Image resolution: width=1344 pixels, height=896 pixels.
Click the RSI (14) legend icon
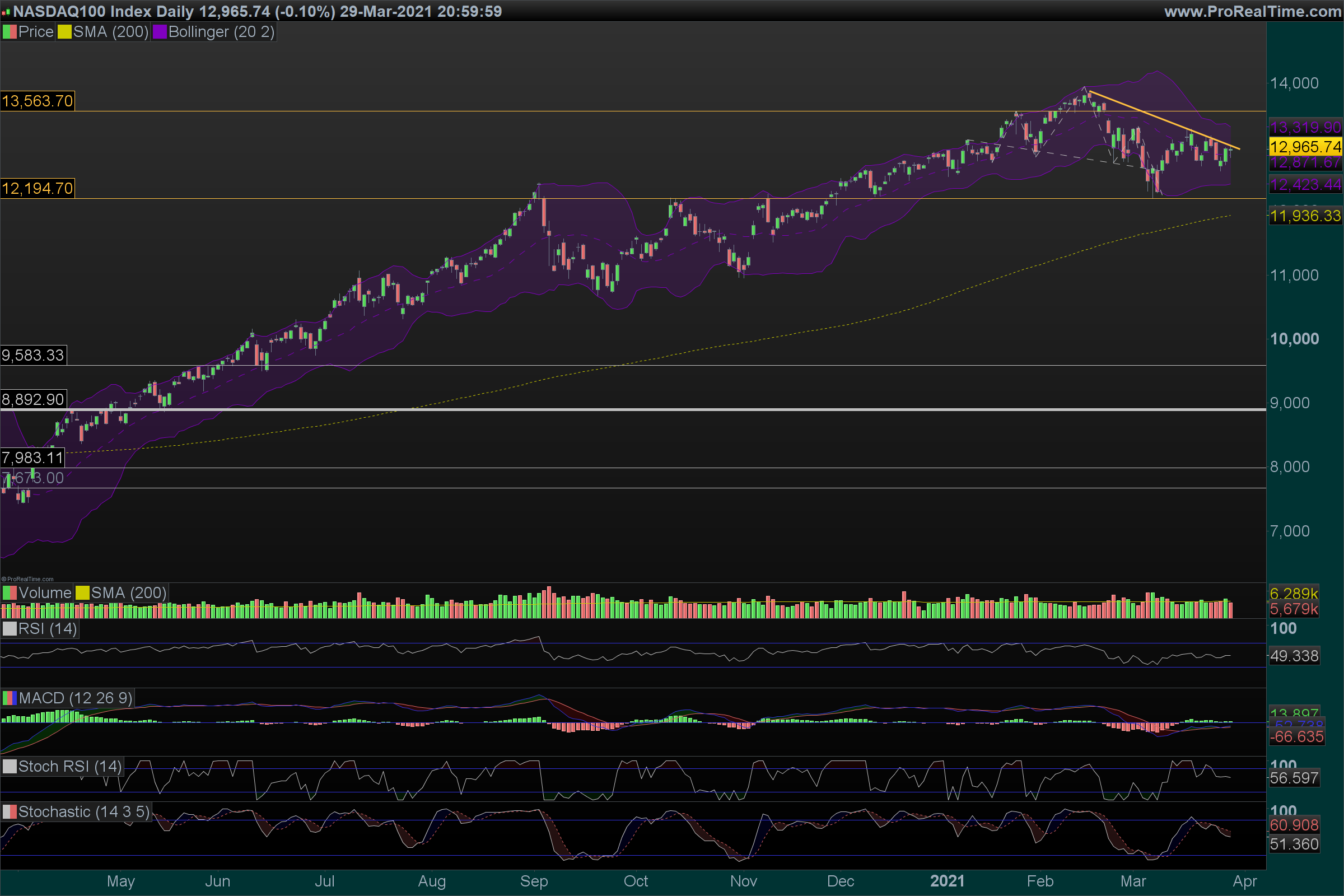coord(10,629)
